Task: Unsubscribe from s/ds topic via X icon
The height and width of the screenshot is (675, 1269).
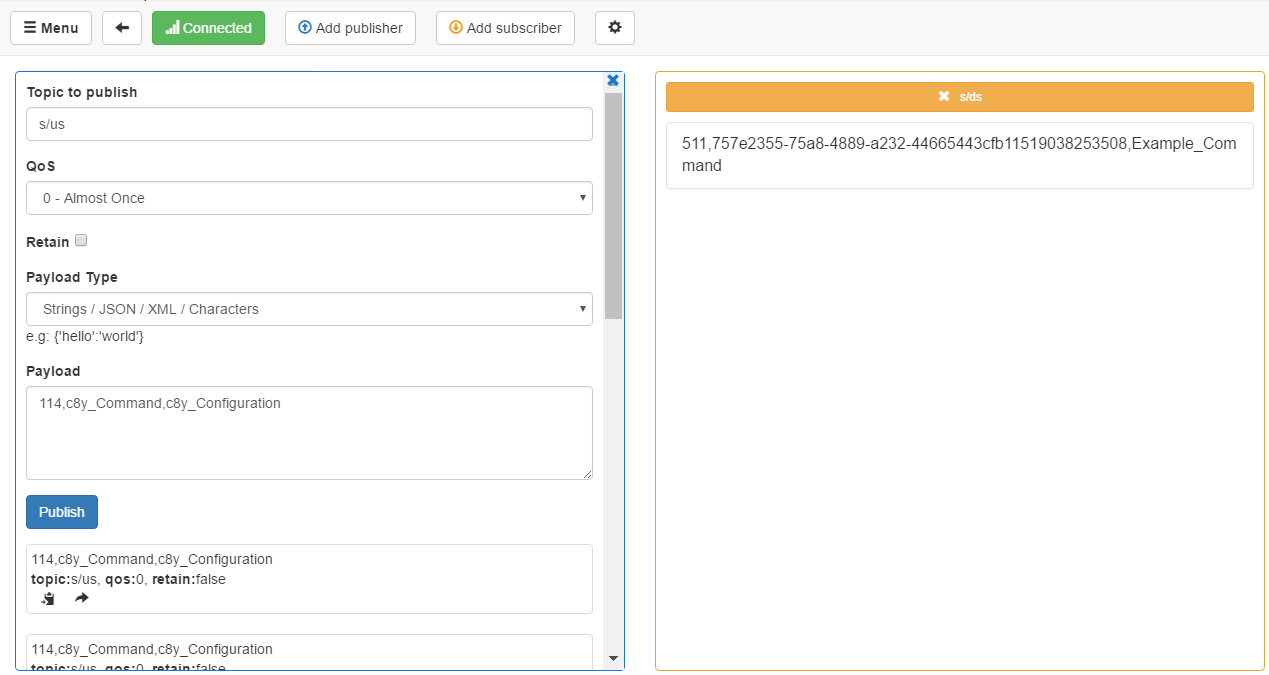Action: 944,96
